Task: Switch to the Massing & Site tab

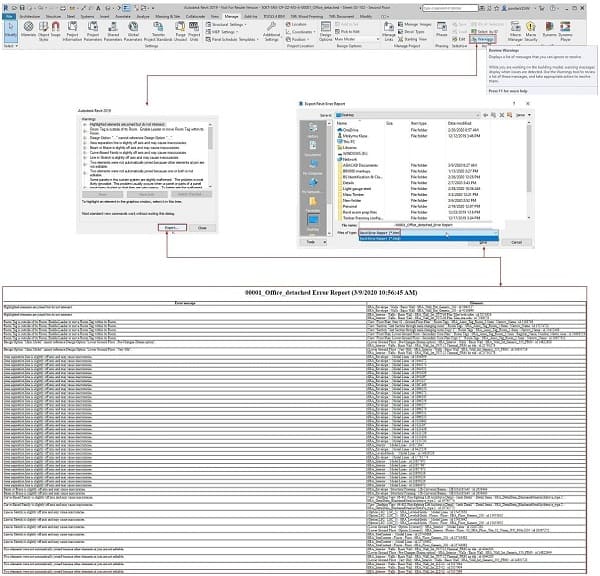Action: click(x=168, y=16)
